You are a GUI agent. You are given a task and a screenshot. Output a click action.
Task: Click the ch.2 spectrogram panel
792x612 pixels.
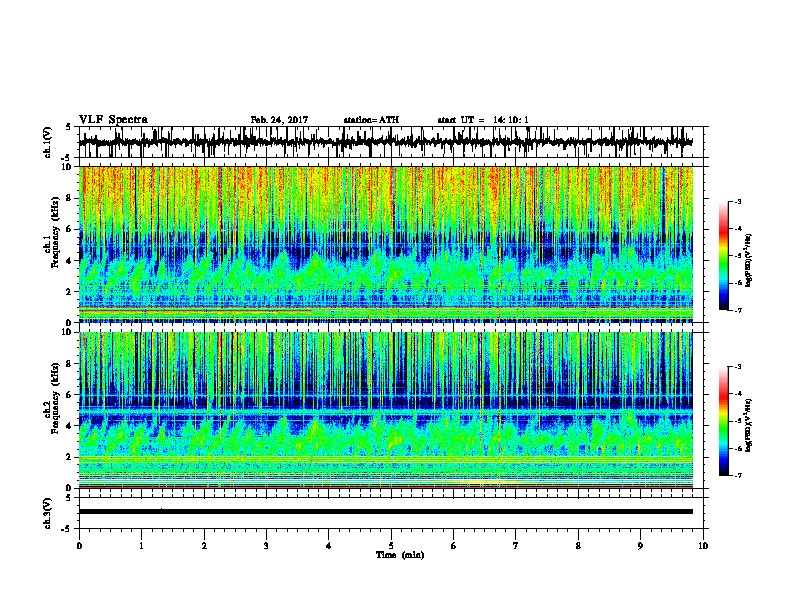pos(385,410)
